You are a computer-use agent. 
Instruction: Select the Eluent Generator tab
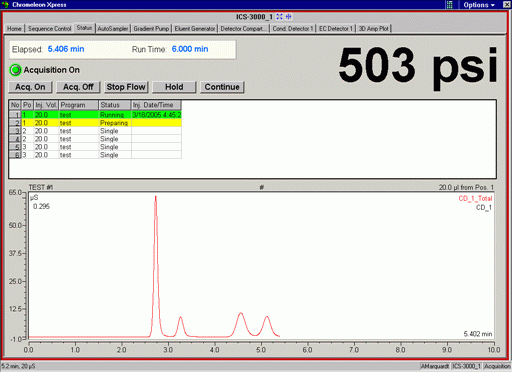click(x=195, y=29)
